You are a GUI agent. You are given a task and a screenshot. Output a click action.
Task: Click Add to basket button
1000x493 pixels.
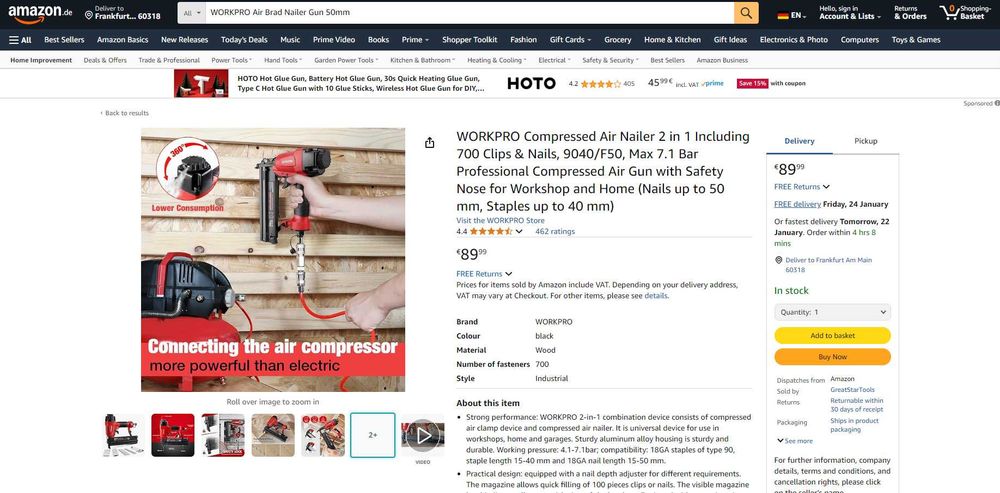coord(832,335)
